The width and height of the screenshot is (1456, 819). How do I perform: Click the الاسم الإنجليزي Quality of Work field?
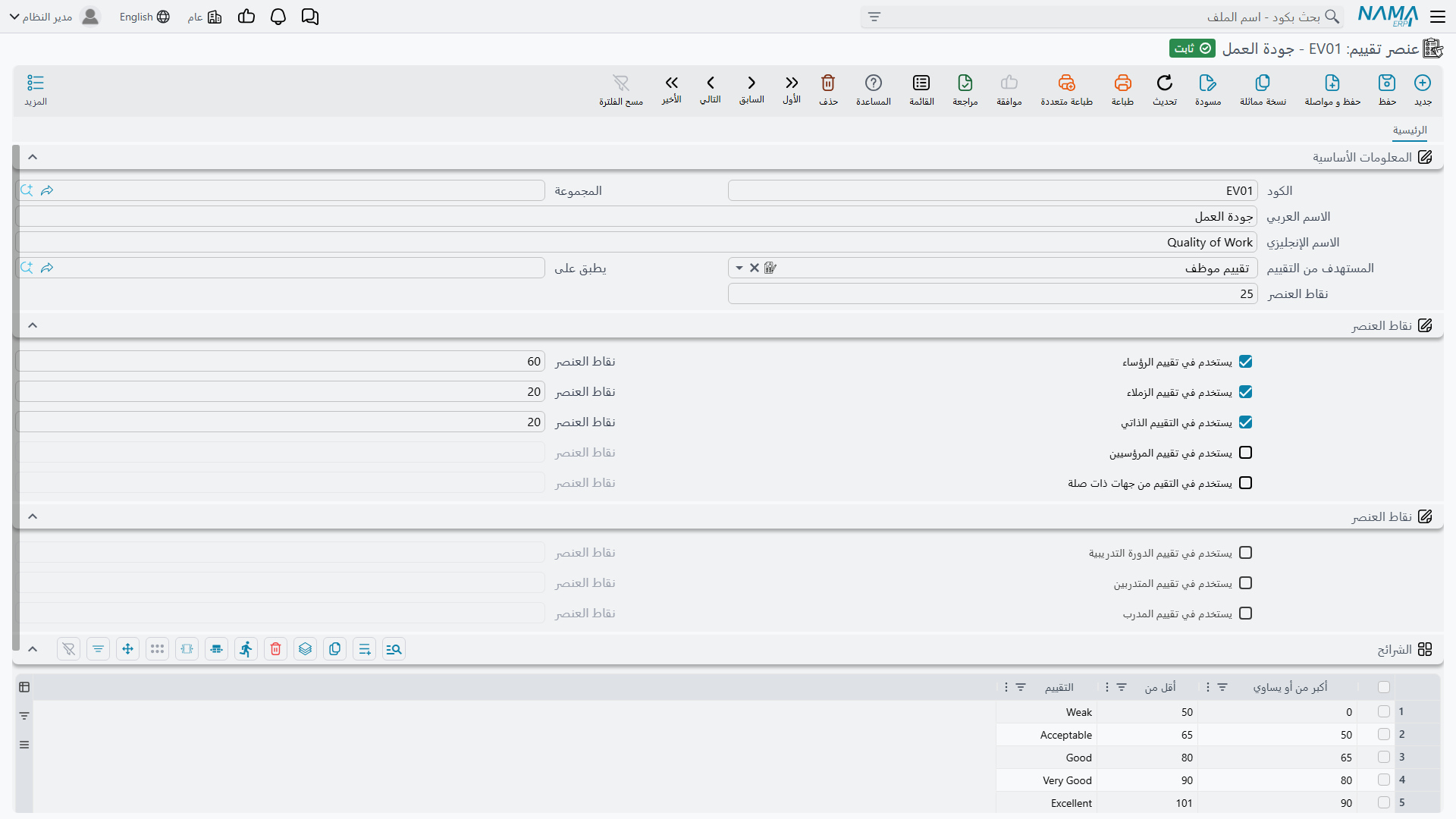pos(636,242)
